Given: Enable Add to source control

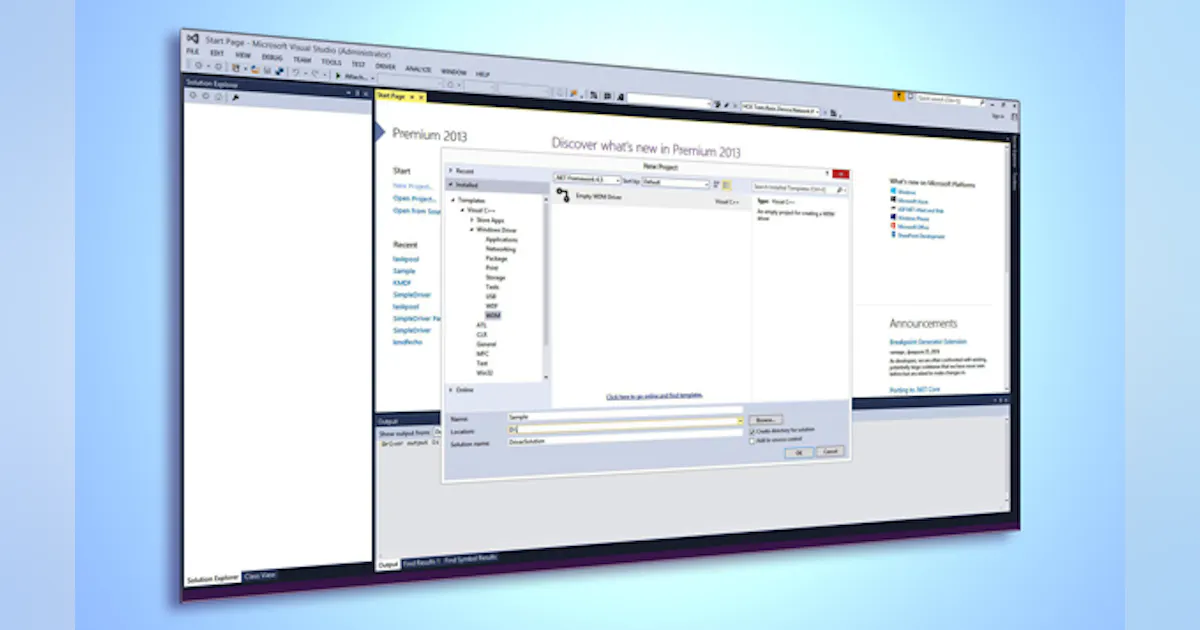Looking at the screenshot, I should (752, 441).
